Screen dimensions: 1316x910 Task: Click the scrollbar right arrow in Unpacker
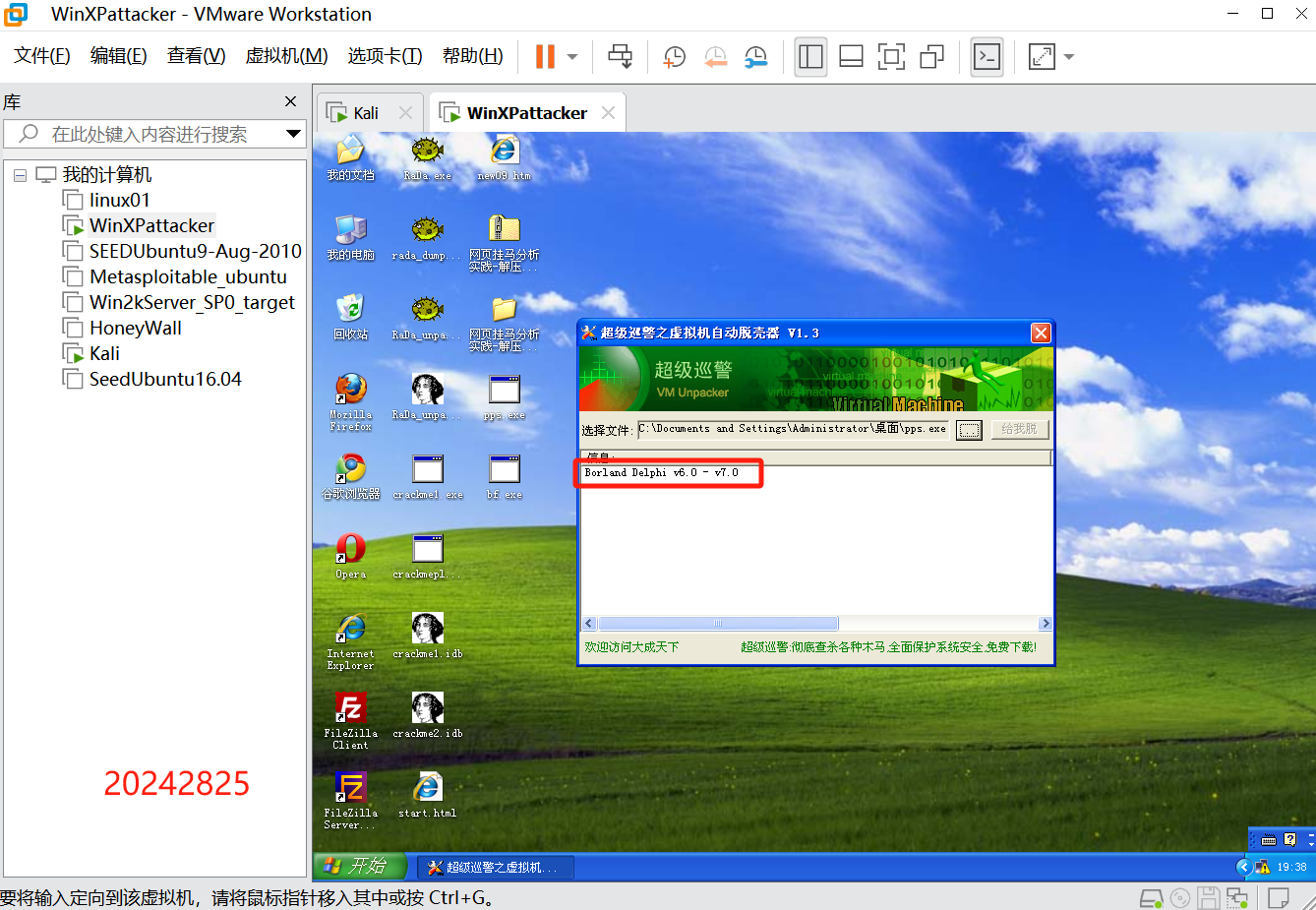pyautogui.click(x=1046, y=623)
